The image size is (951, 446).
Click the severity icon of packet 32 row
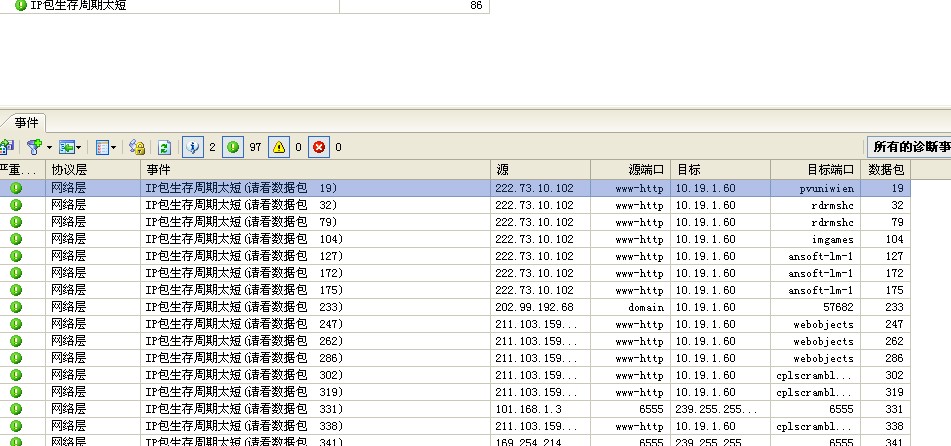click(16, 205)
